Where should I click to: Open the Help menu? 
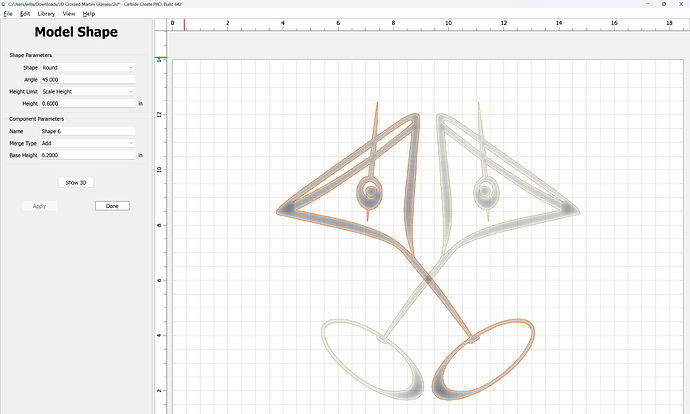89,14
